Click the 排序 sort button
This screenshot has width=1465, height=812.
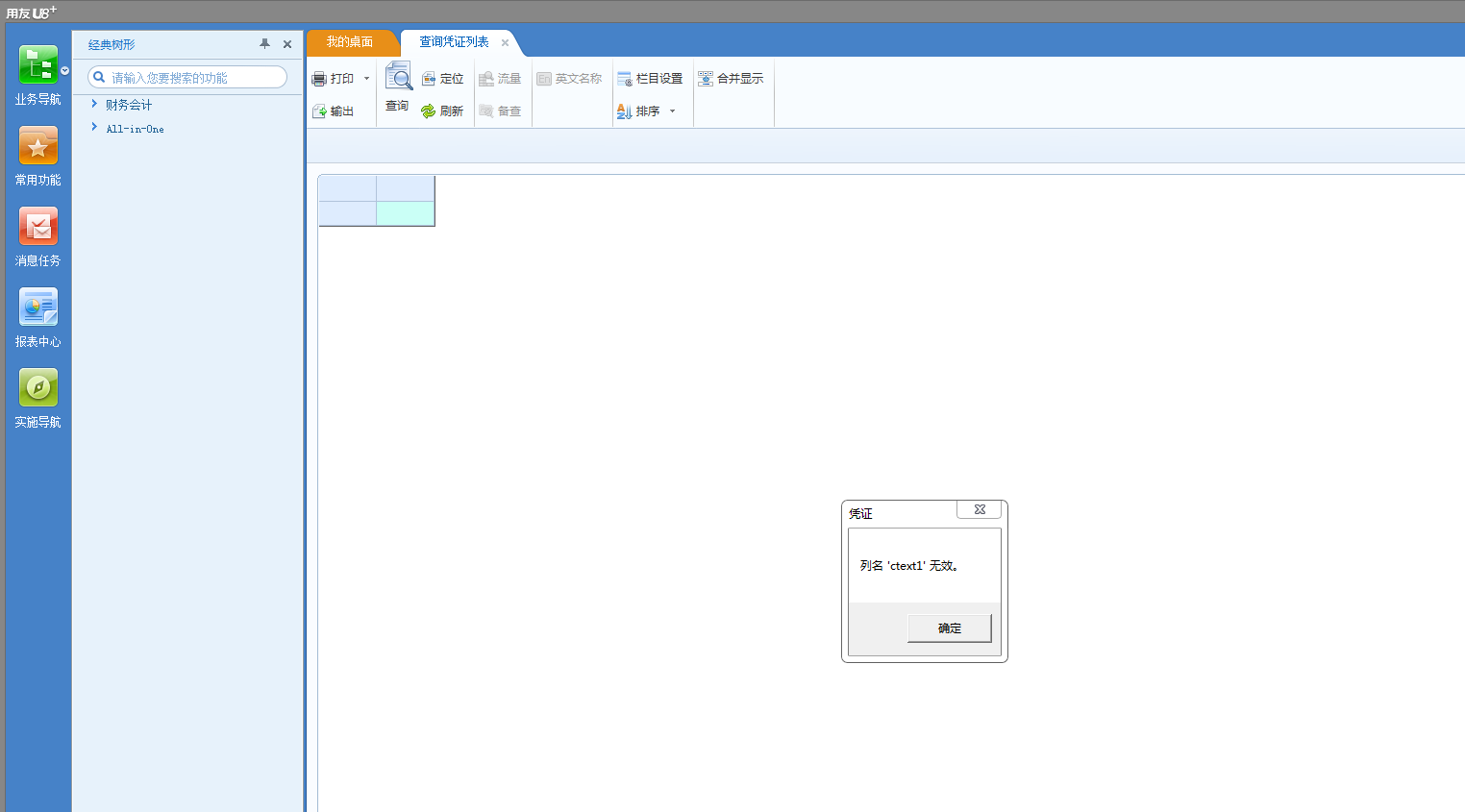coord(638,111)
